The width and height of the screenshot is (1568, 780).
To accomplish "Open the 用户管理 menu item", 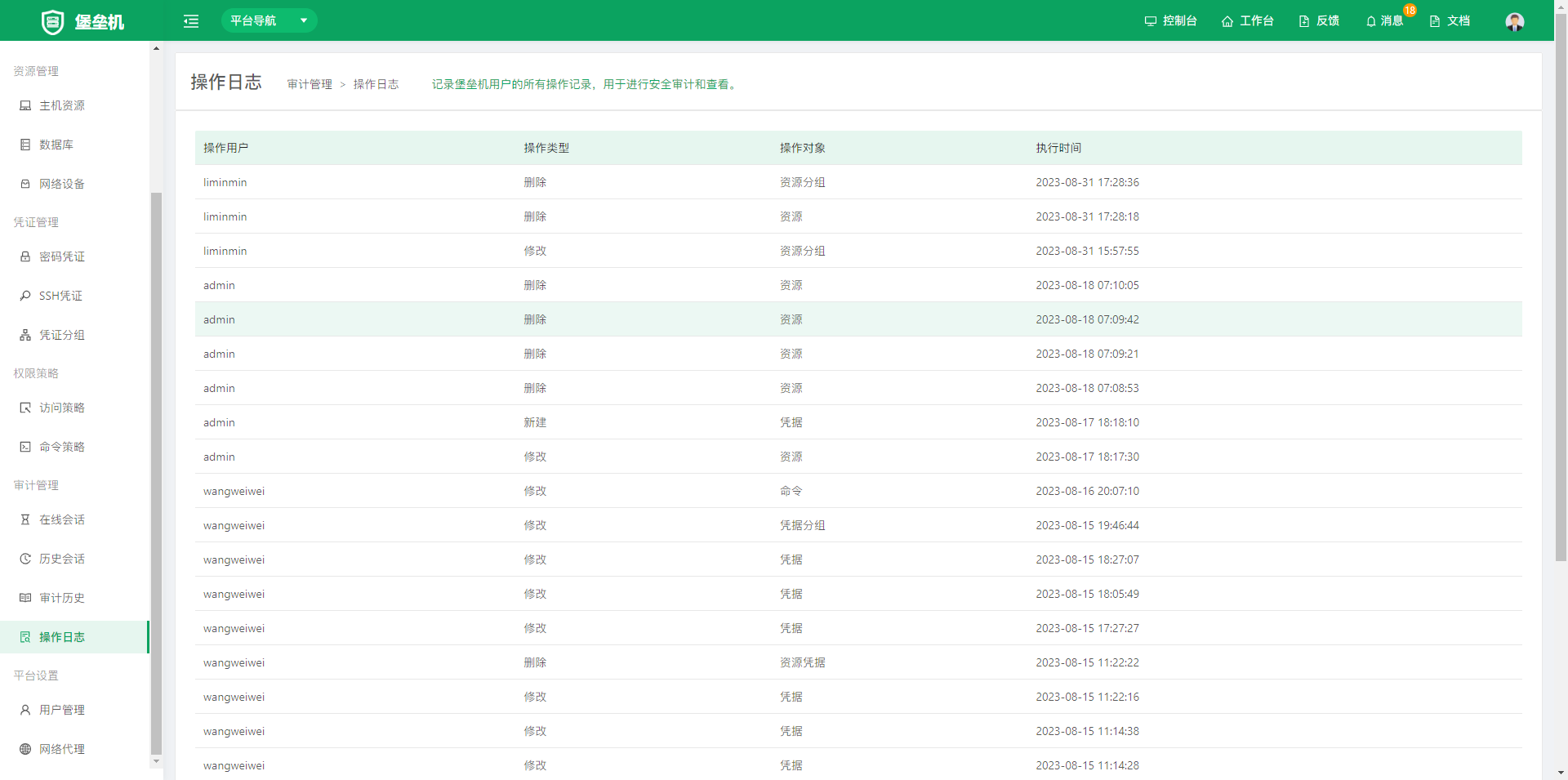I will [x=74, y=710].
